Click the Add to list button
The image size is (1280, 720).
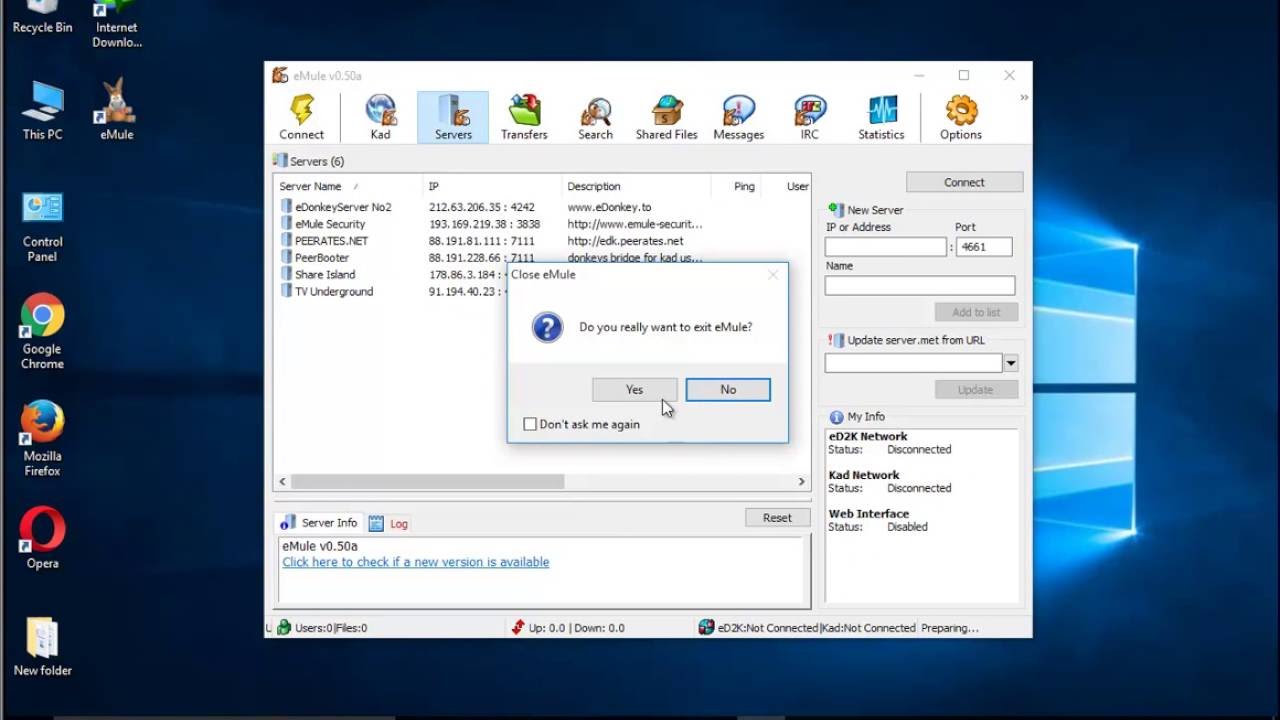pyautogui.click(x=976, y=312)
